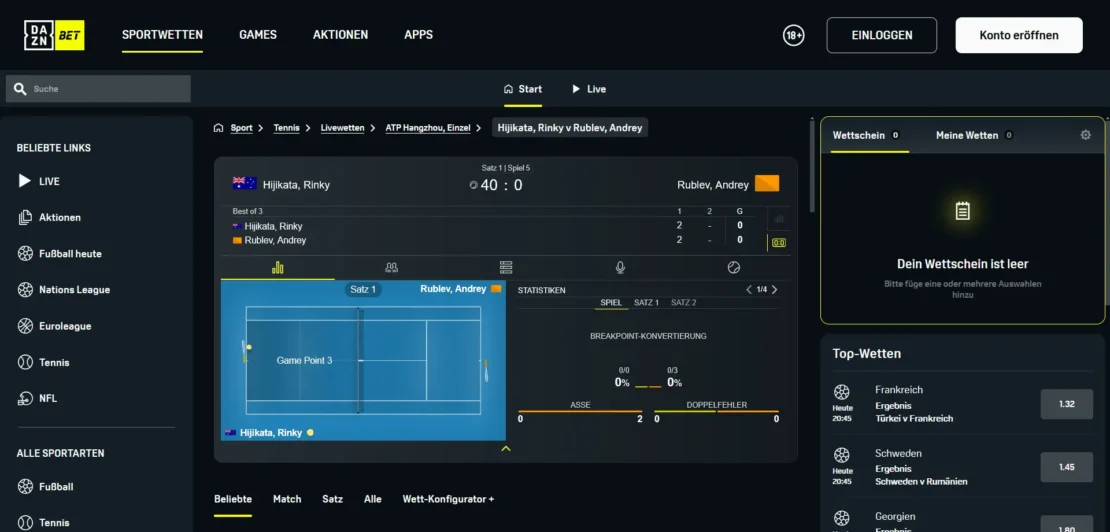Switch to the Start tab
This screenshot has width=1110, height=532.
522,89
